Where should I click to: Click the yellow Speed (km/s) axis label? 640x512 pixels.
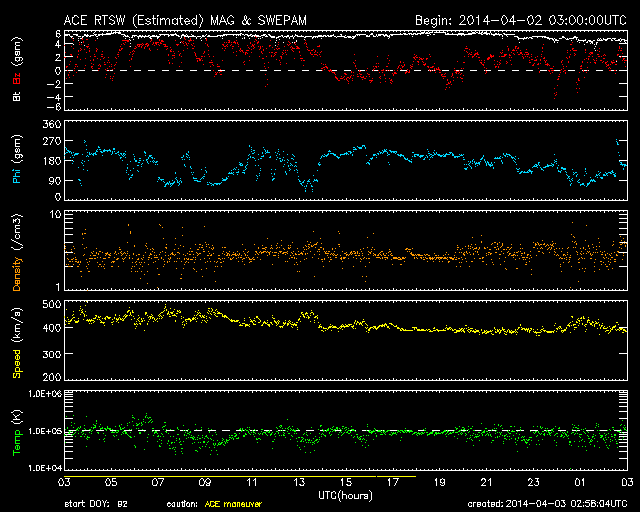pyautogui.click(x=15, y=340)
